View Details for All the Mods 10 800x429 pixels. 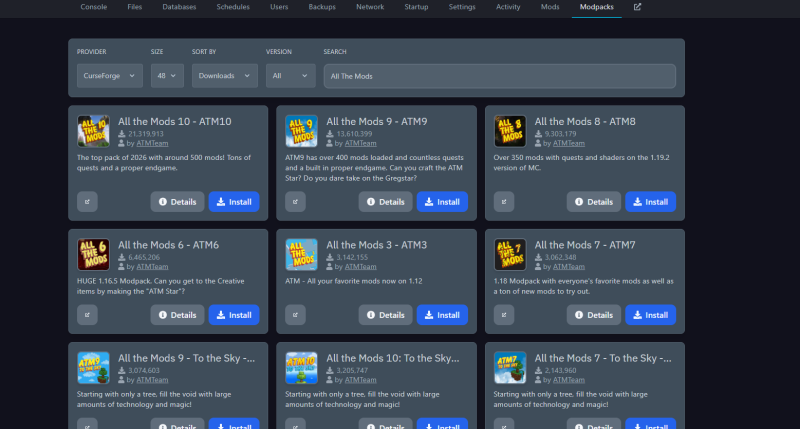click(177, 201)
